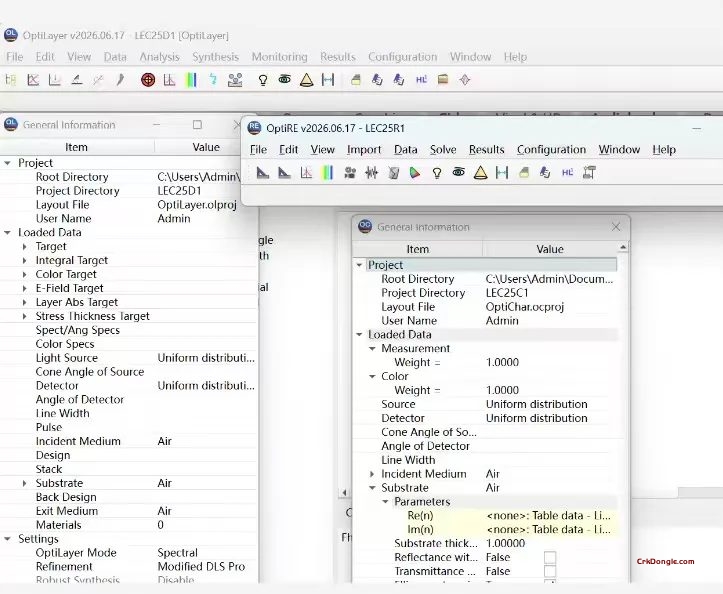Click the brown box icon in OptiLayer toolbar
This screenshot has height=594, width=723.
443,79
